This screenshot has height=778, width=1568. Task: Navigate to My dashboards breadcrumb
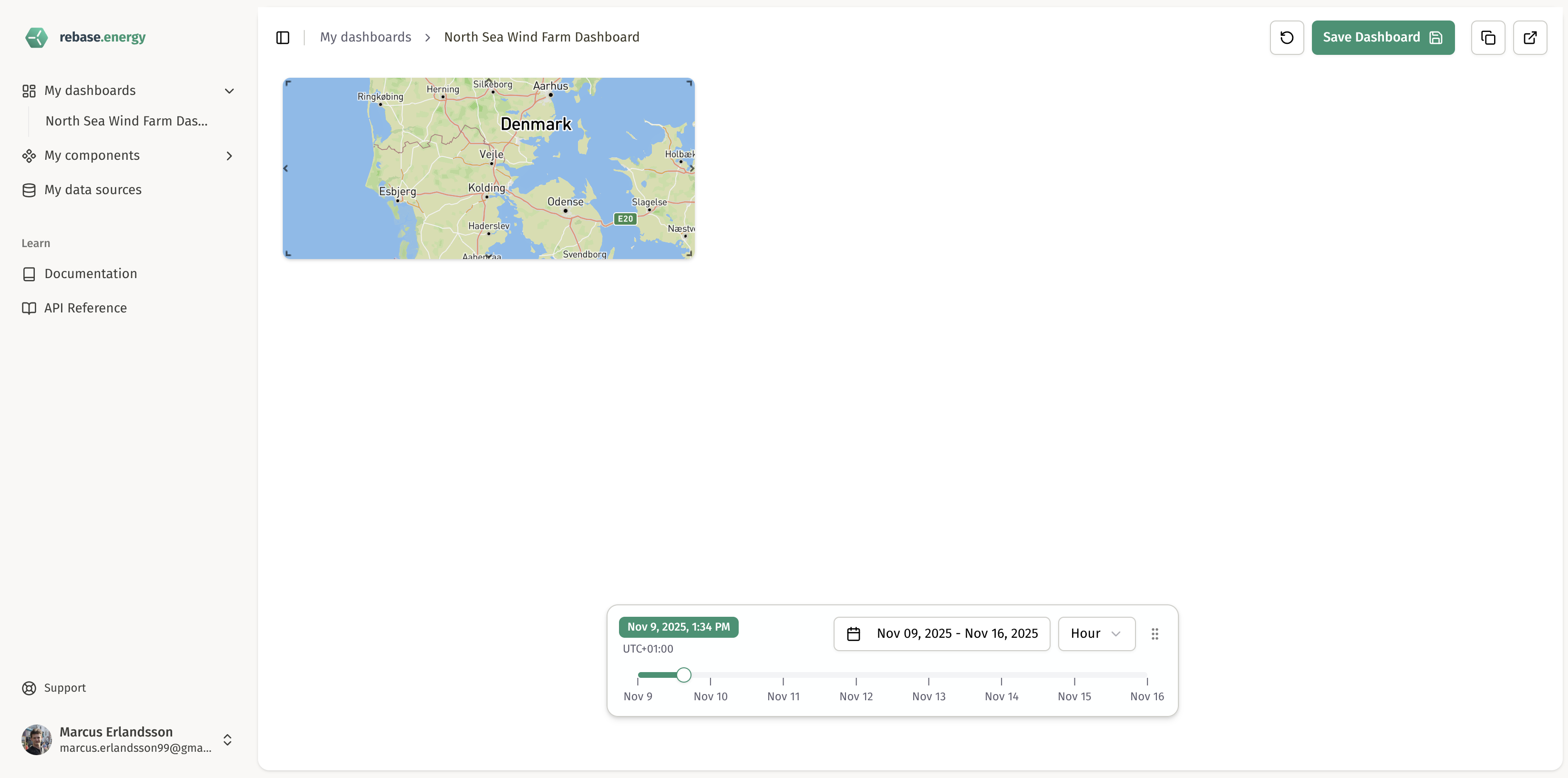tap(365, 37)
